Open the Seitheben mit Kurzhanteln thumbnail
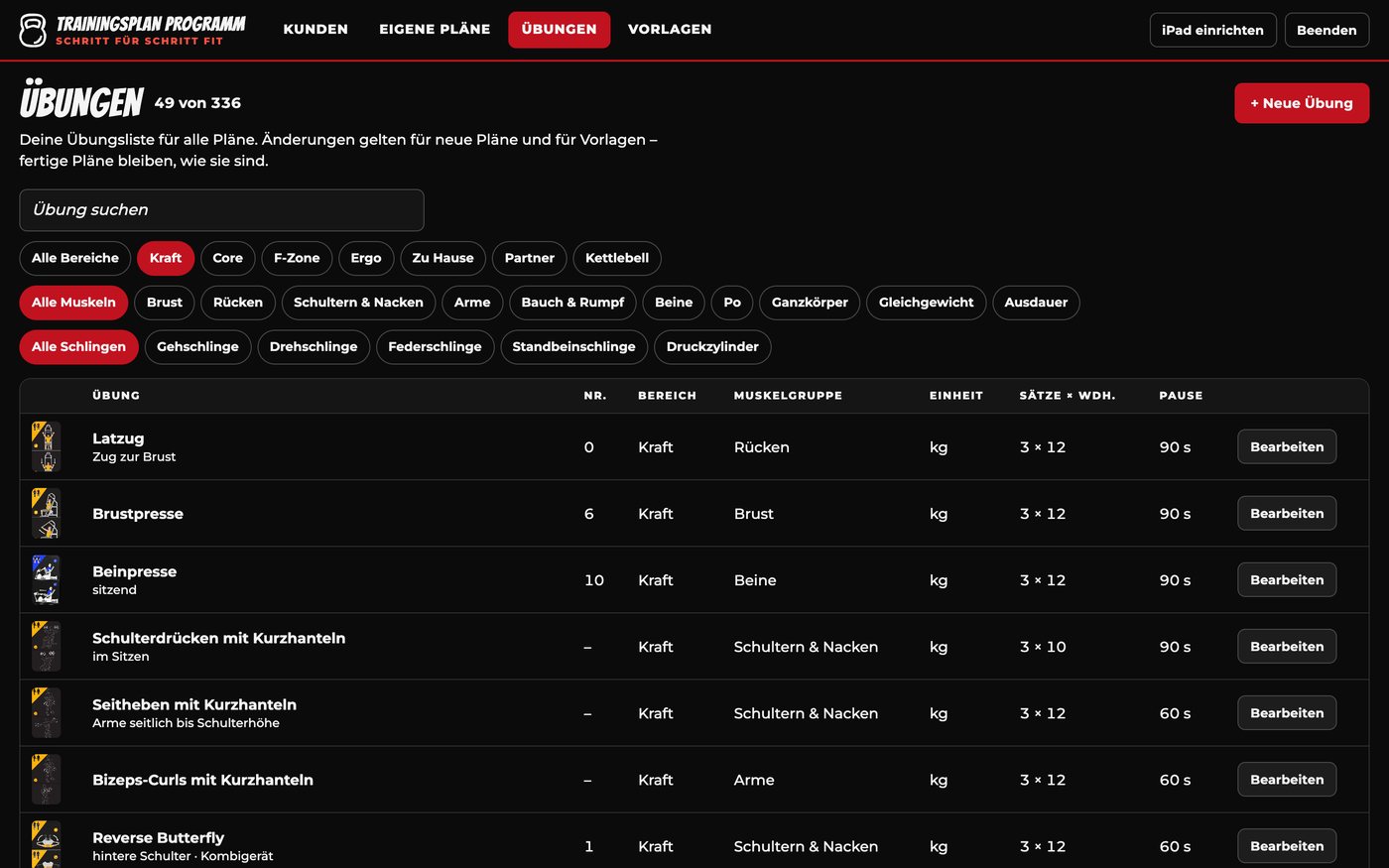 pos(47,712)
